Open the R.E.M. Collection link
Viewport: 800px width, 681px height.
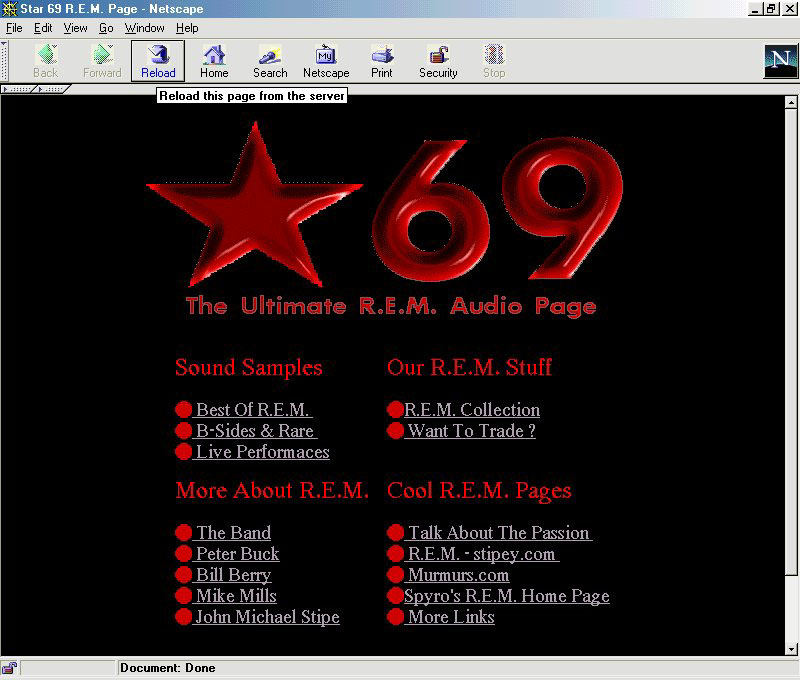(x=472, y=410)
